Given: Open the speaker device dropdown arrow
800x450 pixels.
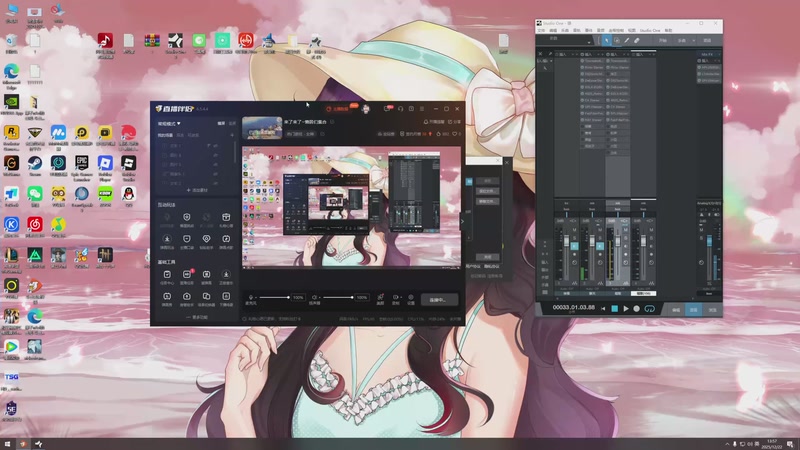Looking at the screenshot, I should point(319,297).
